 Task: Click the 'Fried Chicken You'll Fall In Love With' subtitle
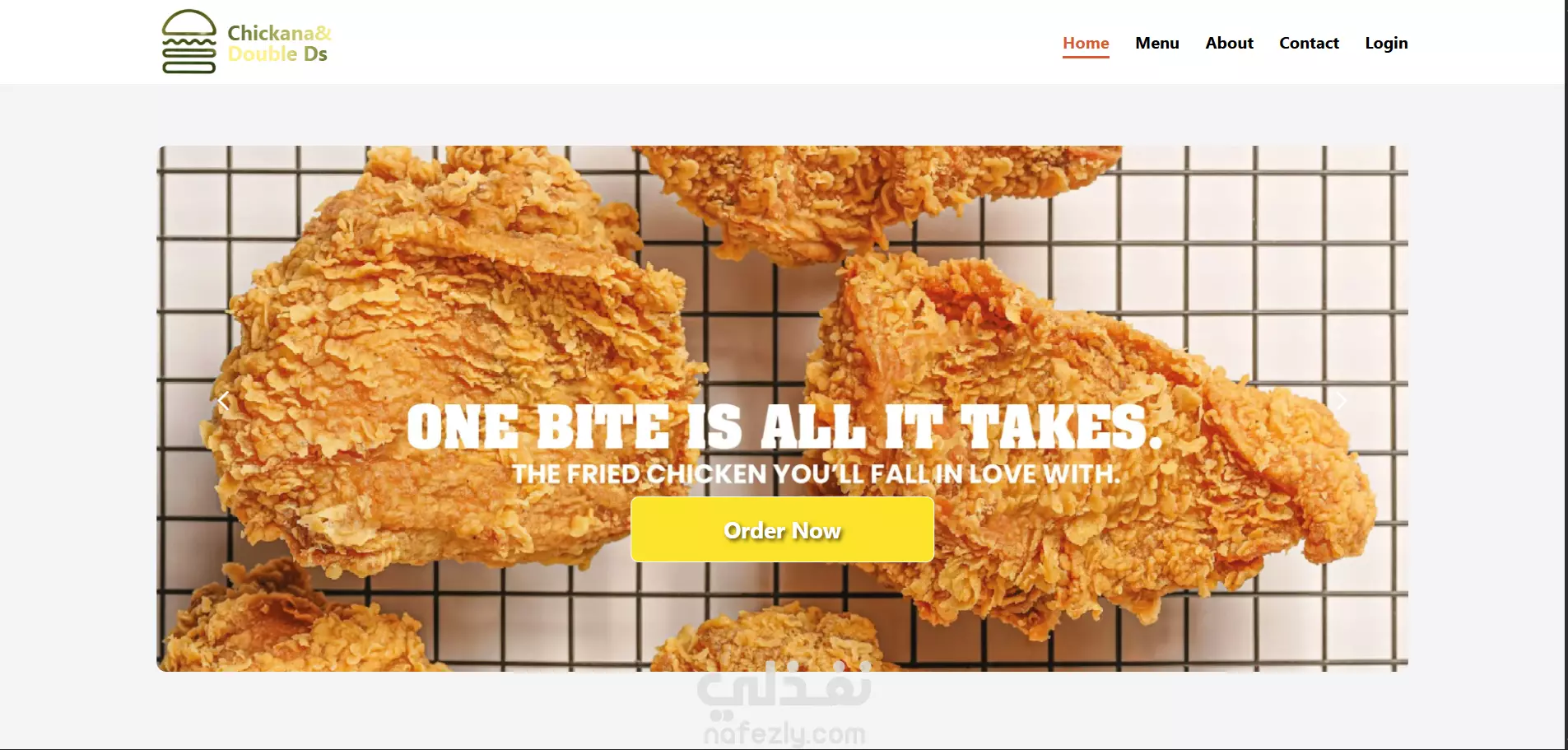[816, 474]
